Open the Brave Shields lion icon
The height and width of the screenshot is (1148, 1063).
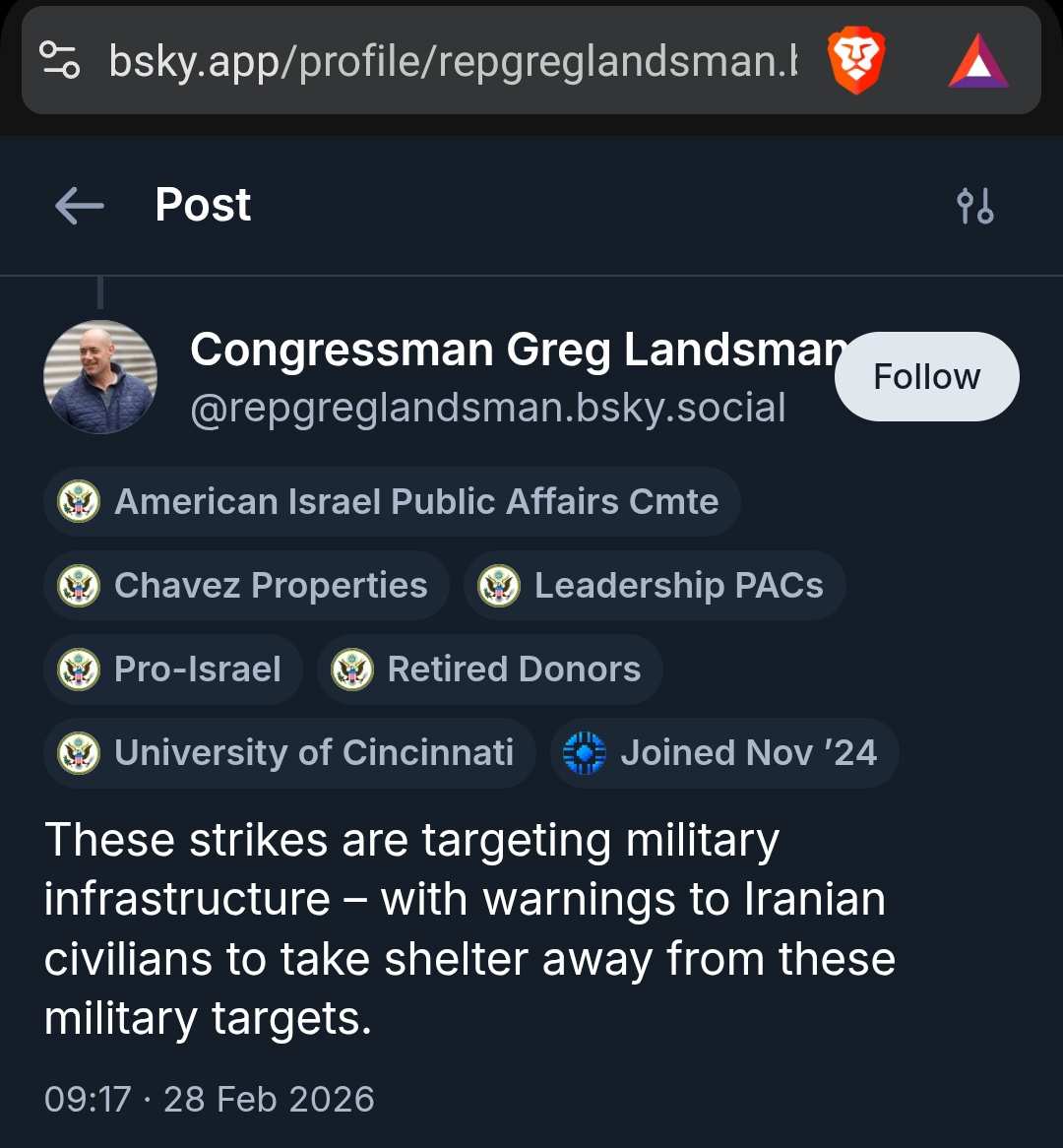(855, 61)
